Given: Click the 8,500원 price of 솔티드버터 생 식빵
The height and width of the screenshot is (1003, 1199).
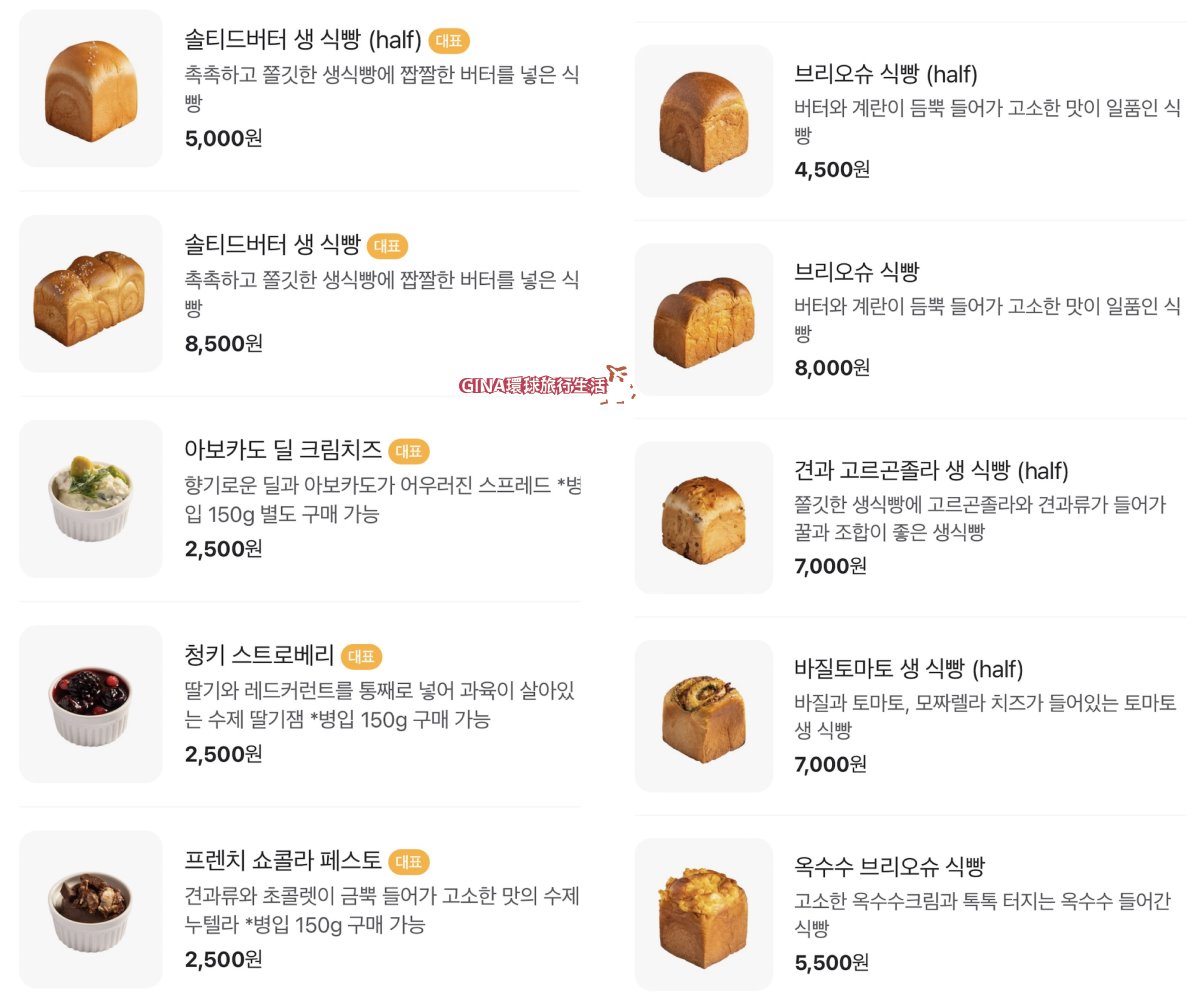Looking at the screenshot, I should 225,344.
